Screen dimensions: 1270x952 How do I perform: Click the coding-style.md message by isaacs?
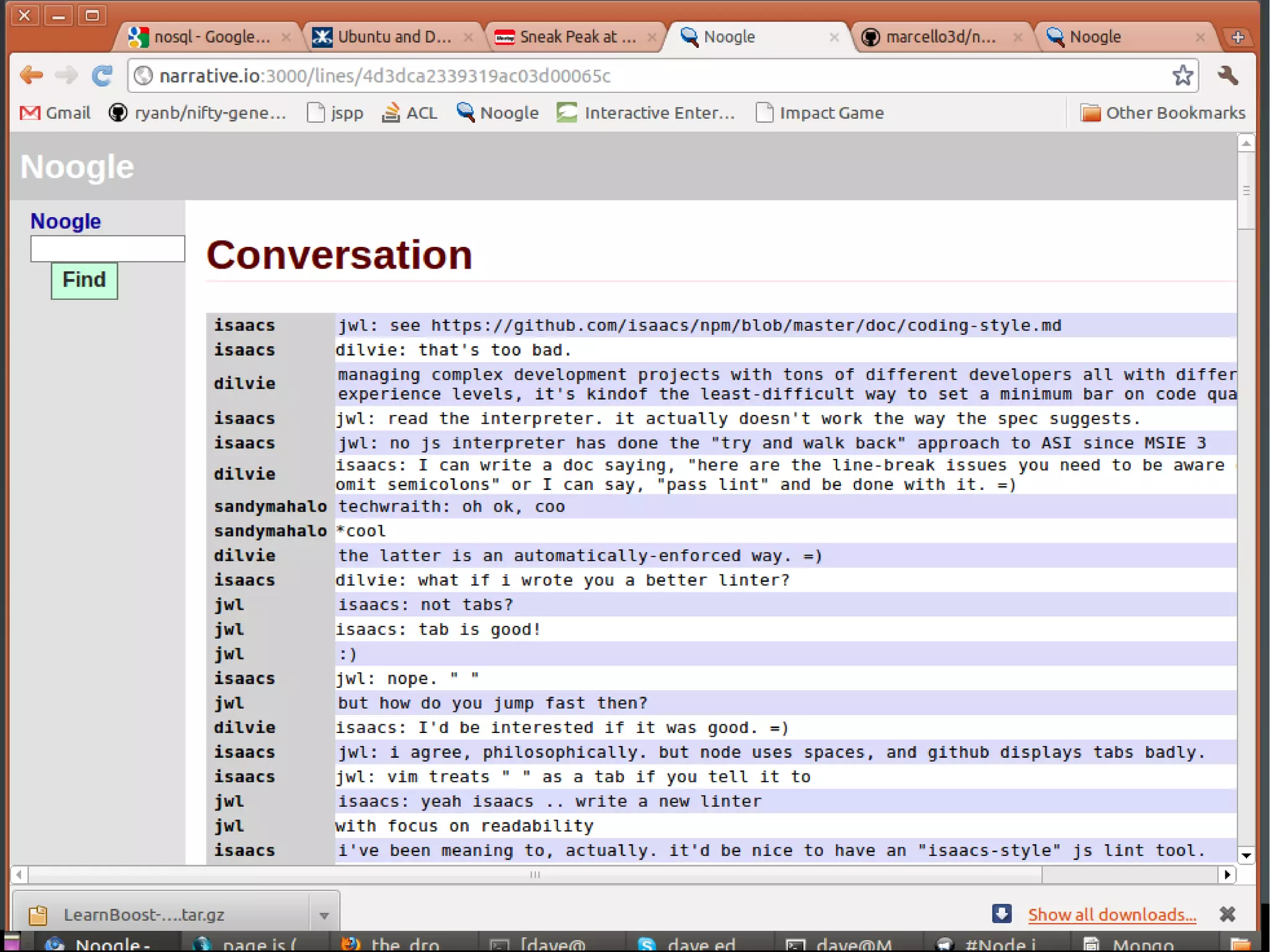(699, 325)
